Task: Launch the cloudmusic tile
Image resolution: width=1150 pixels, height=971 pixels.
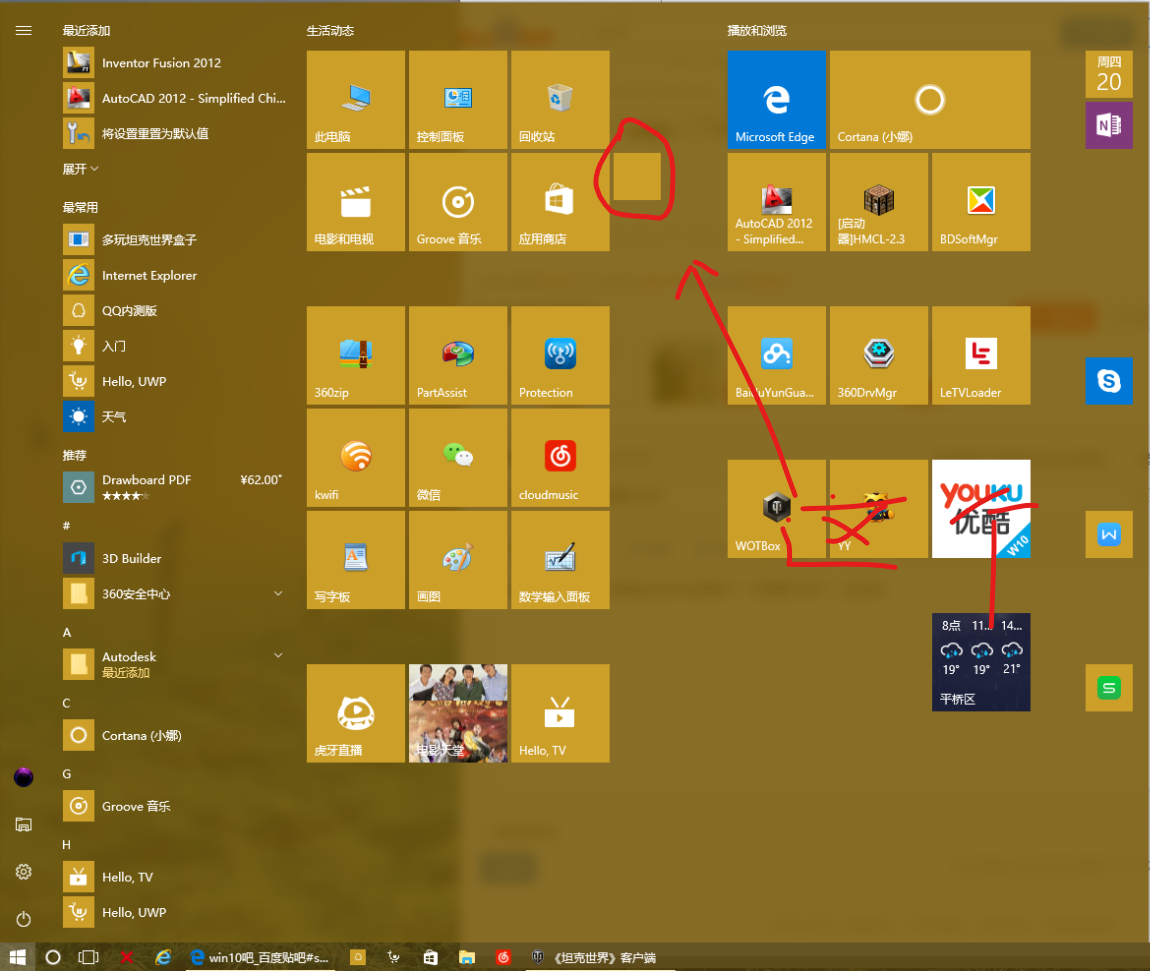Action: coord(560,458)
